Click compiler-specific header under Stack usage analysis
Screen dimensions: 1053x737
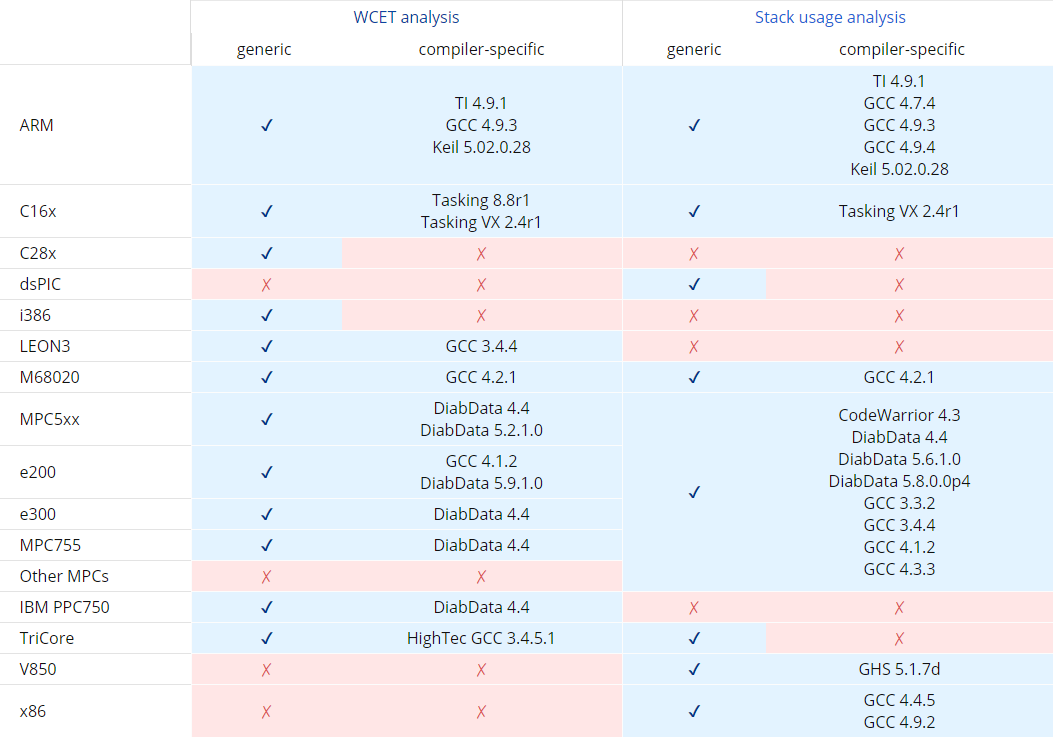point(902,50)
